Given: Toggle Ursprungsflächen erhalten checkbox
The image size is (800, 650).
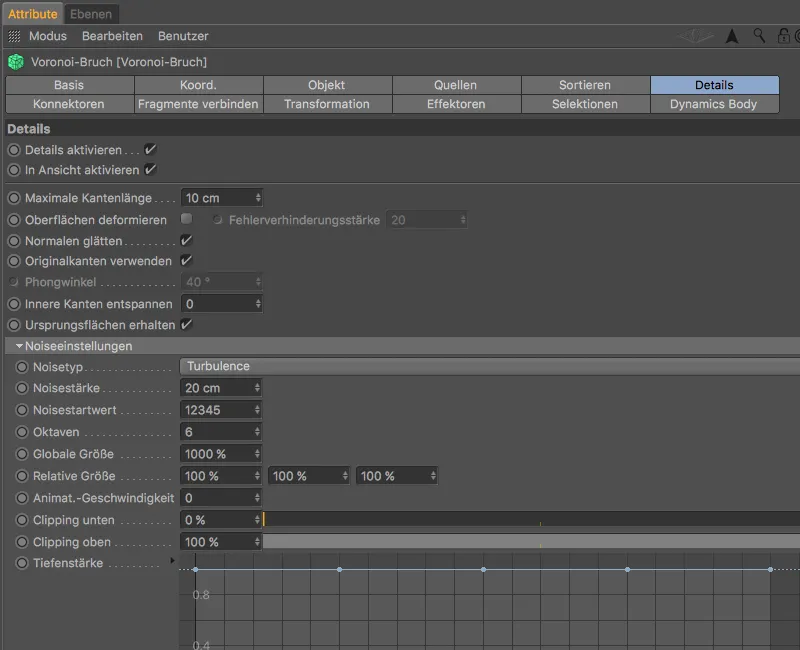Looking at the screenshot, I should pyautogui.click(x=187, y=324).
